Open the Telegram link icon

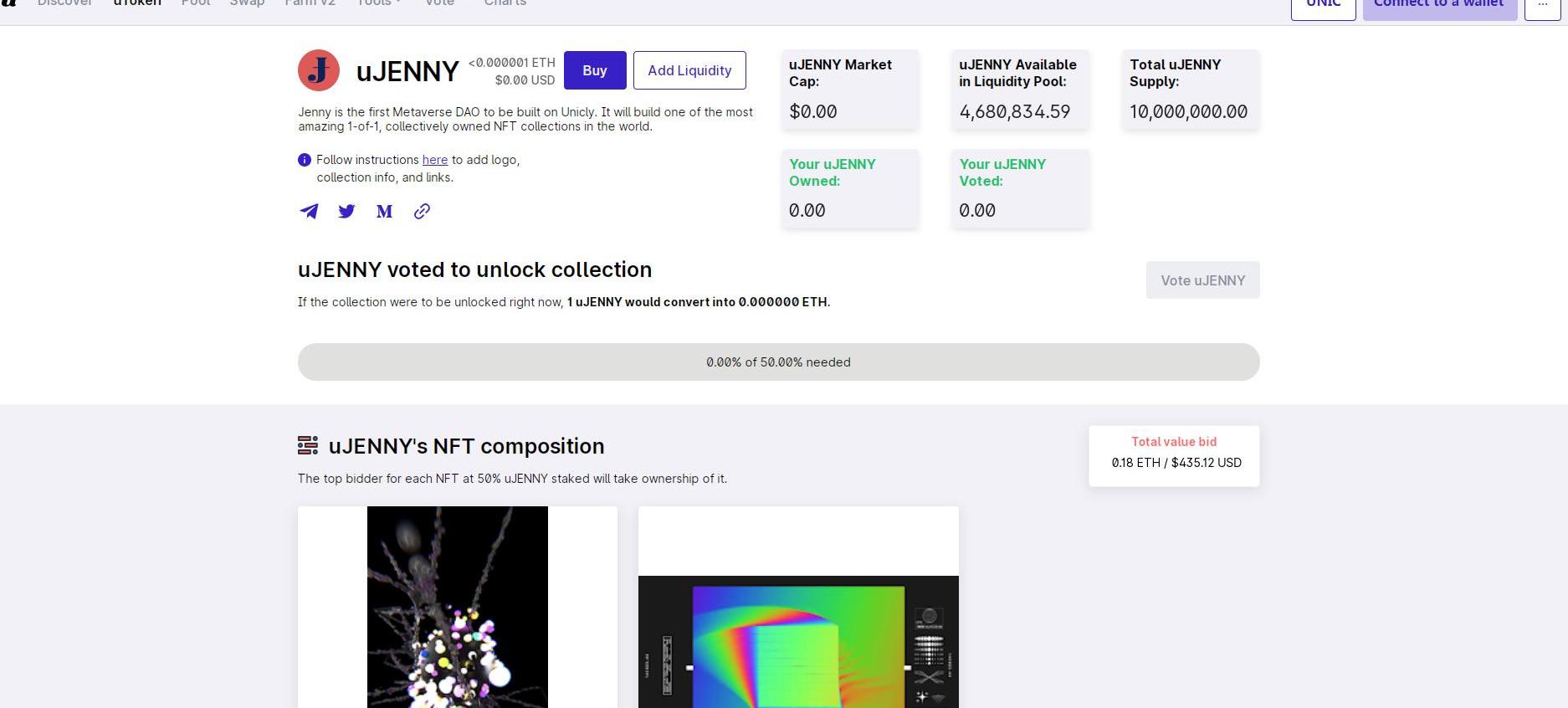click(x=309, y=211)
